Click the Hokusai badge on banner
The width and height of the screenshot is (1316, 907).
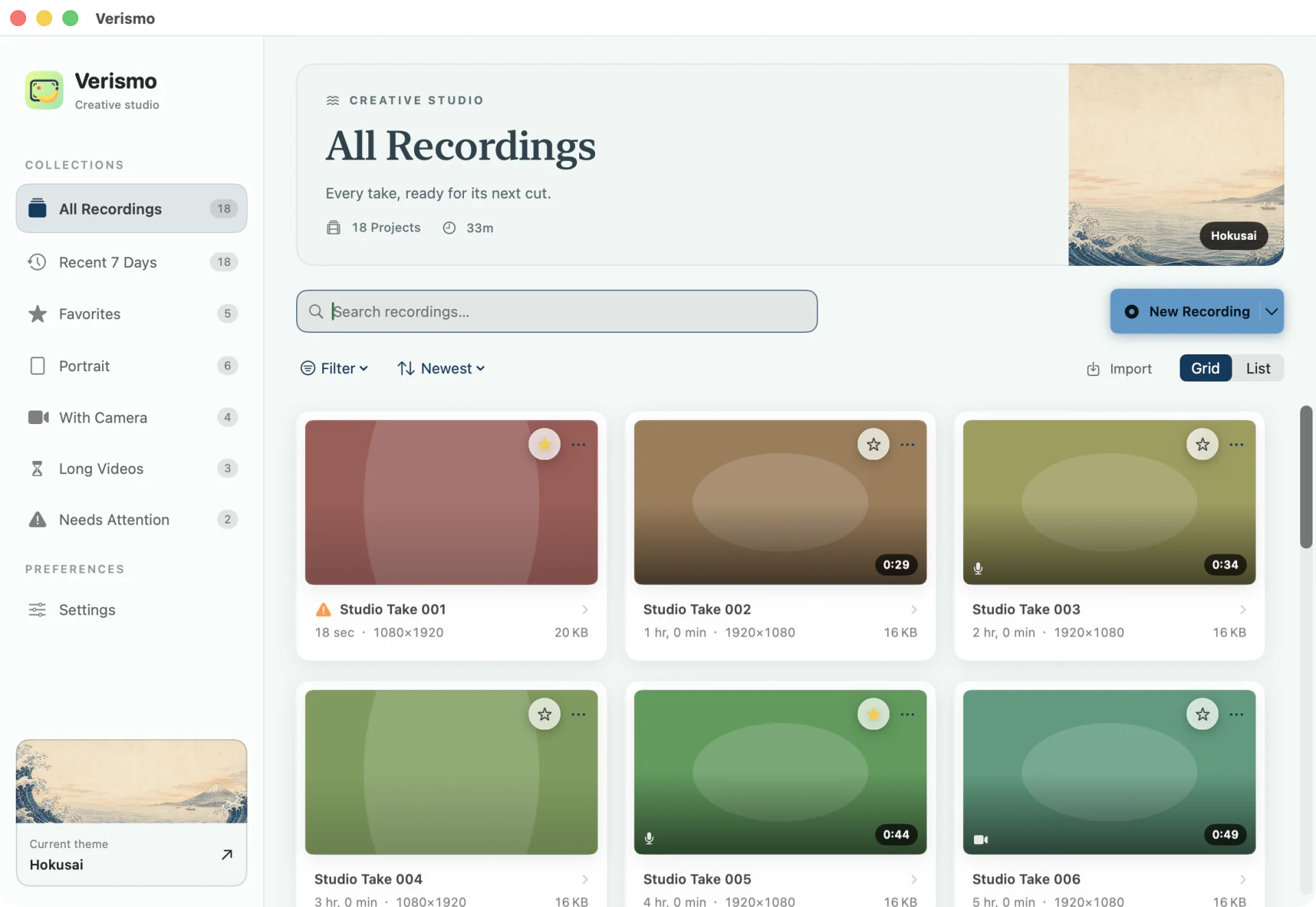[x=1233, y=236]
